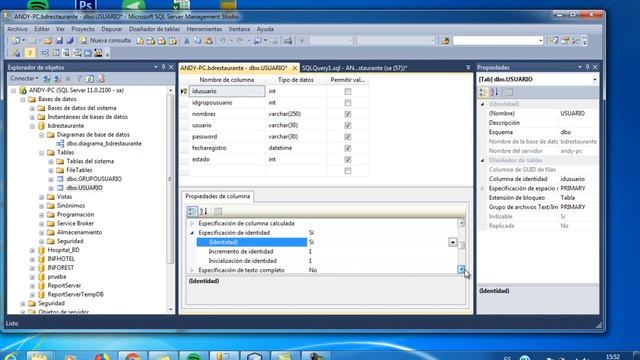Open Photoshop desktop icon behind the window

click(86, 5)
